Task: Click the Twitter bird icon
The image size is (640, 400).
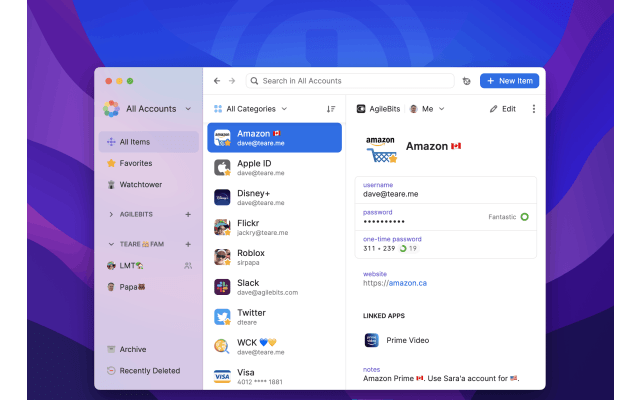Action: click(222, 317)
